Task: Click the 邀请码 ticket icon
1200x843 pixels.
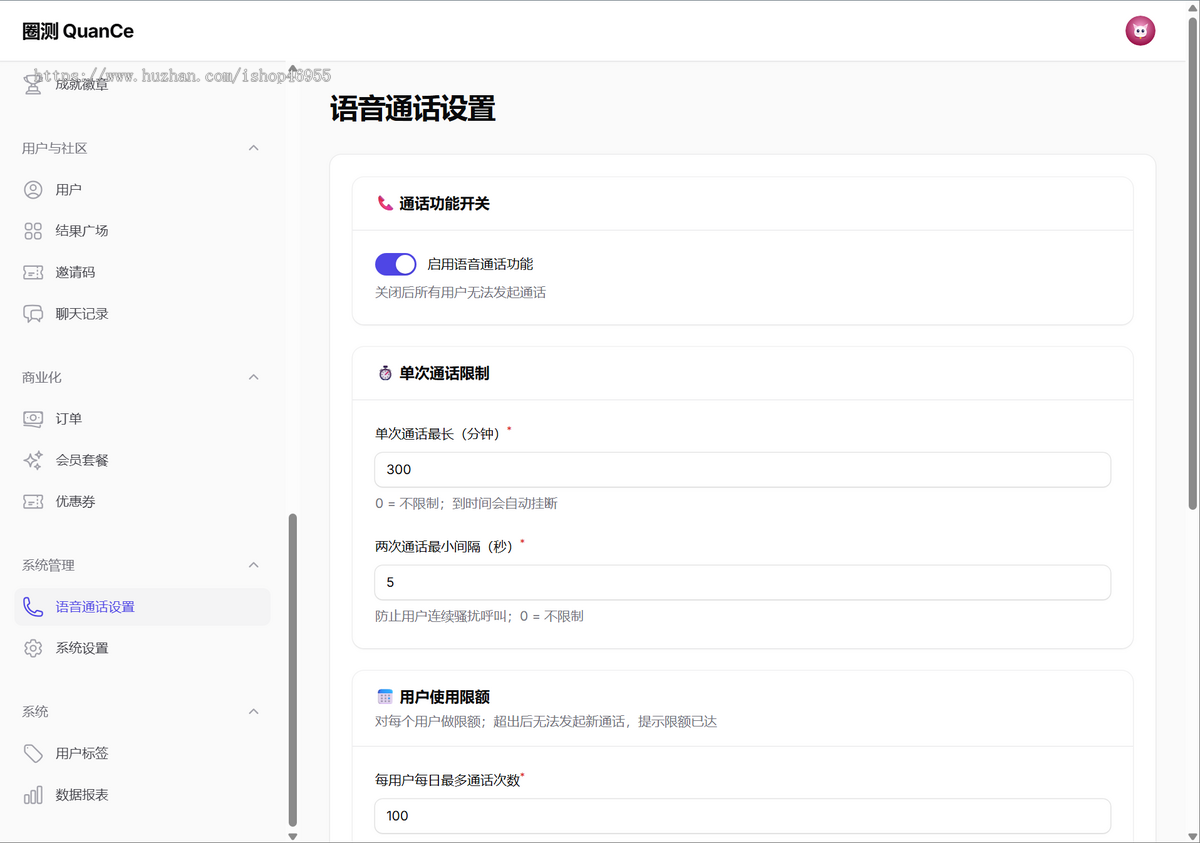Action: tap(33, 272)
